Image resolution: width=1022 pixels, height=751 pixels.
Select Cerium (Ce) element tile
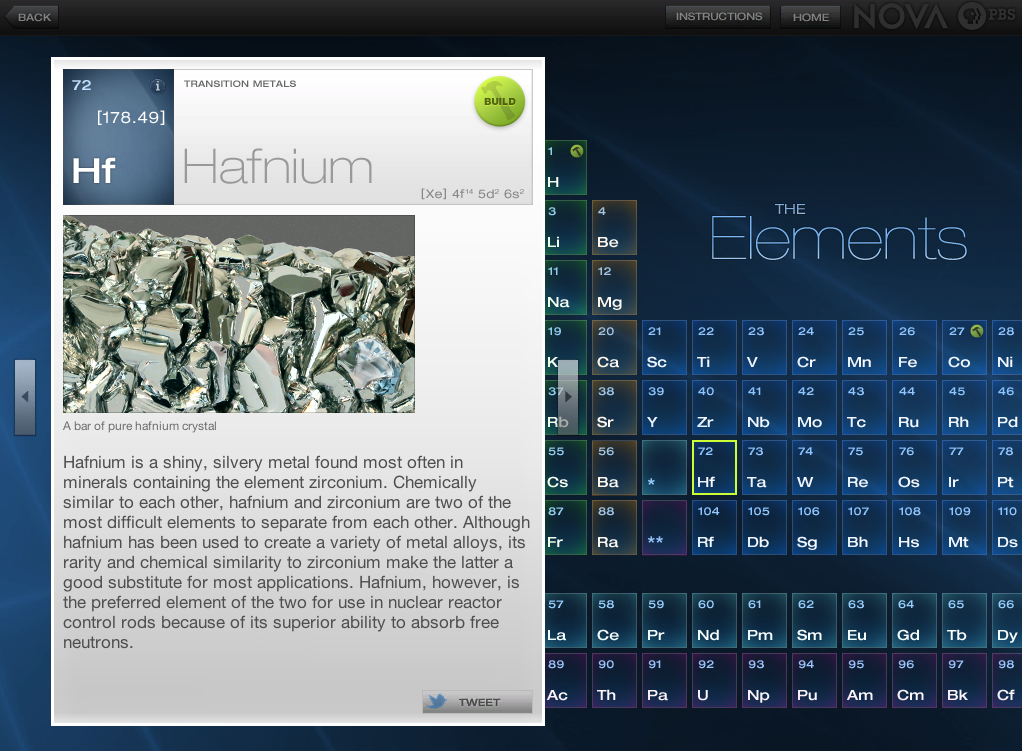(x=614, y=621)
